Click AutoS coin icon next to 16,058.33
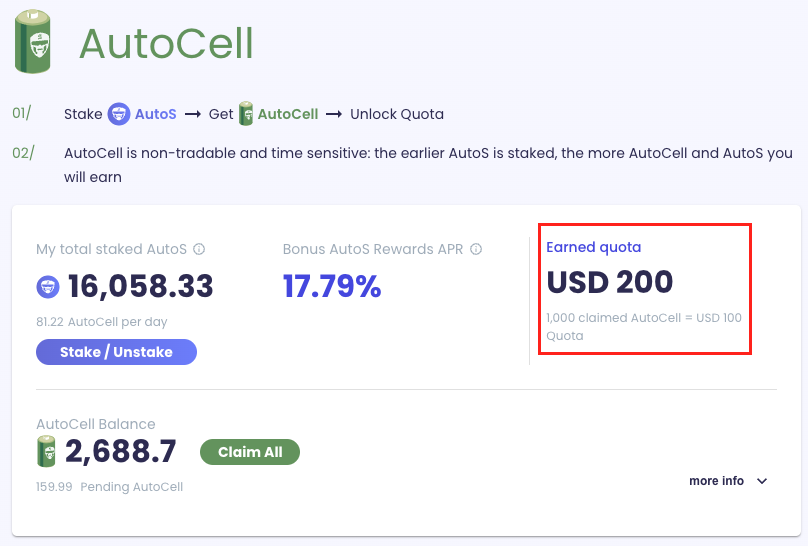Screen dimensions: 808x546 pos(48,288)
